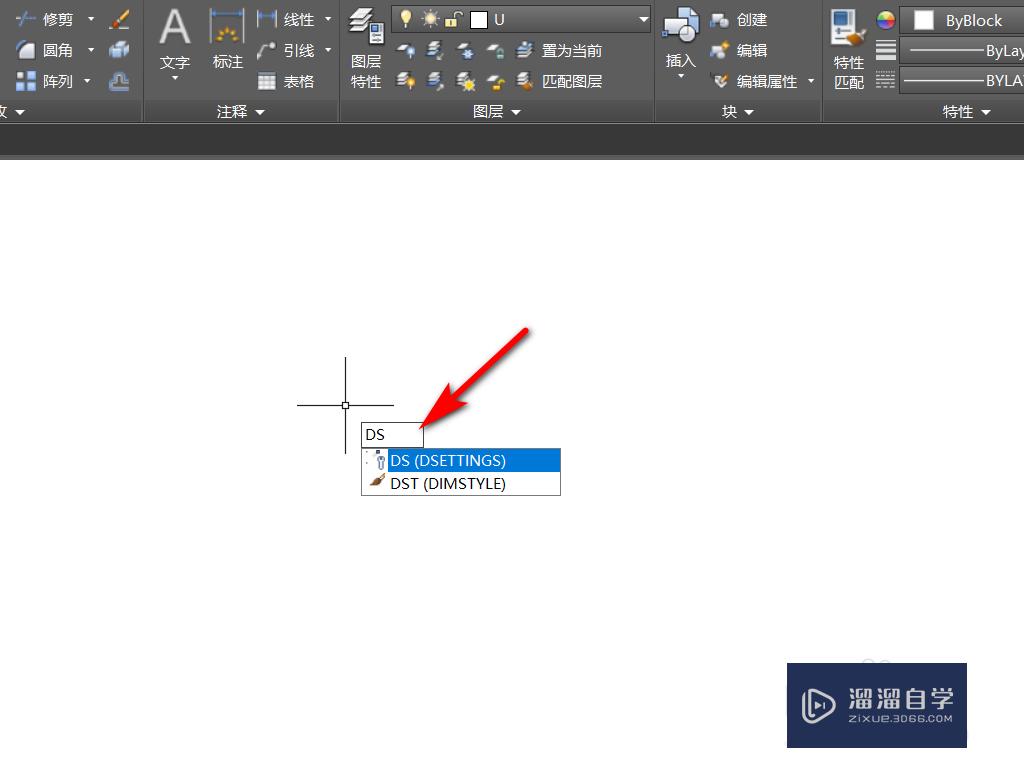This screenshot has height=768, width=1024.
Task: Click the 标注 (Dimension) tool
Action: tap(227, 39)
